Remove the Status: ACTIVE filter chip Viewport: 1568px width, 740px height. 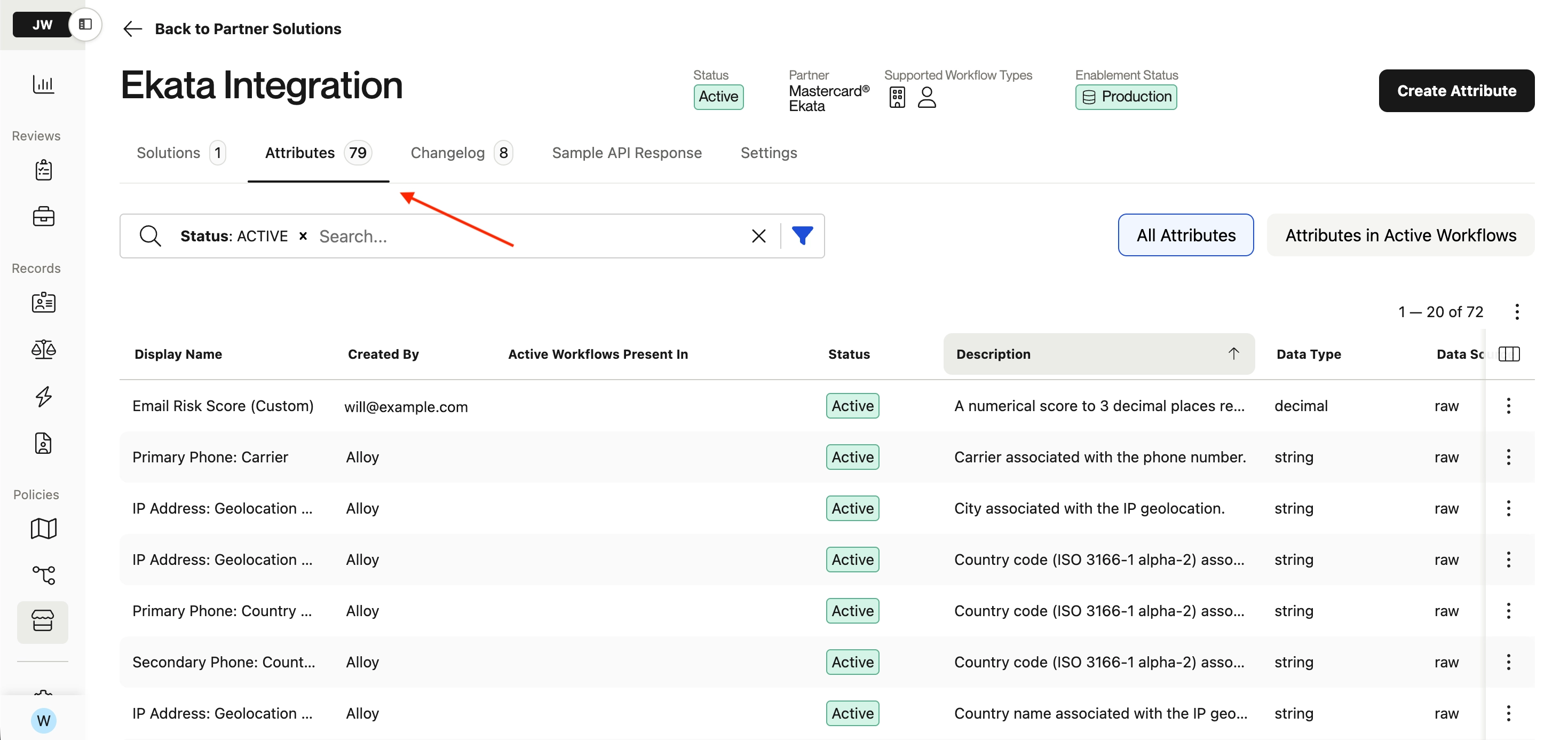pos(303,235)
